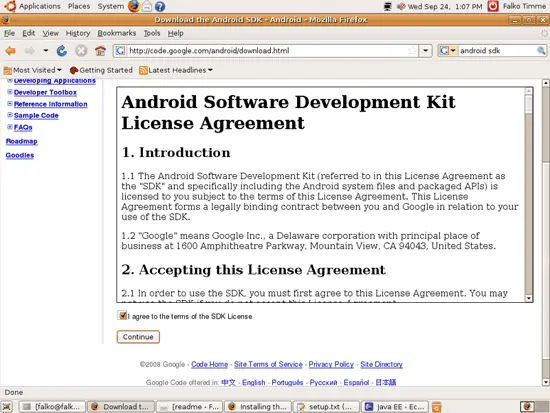Click the network monitor tray icon
The image size is (550, 413).
pyautogui.click(x=388, y=6)
